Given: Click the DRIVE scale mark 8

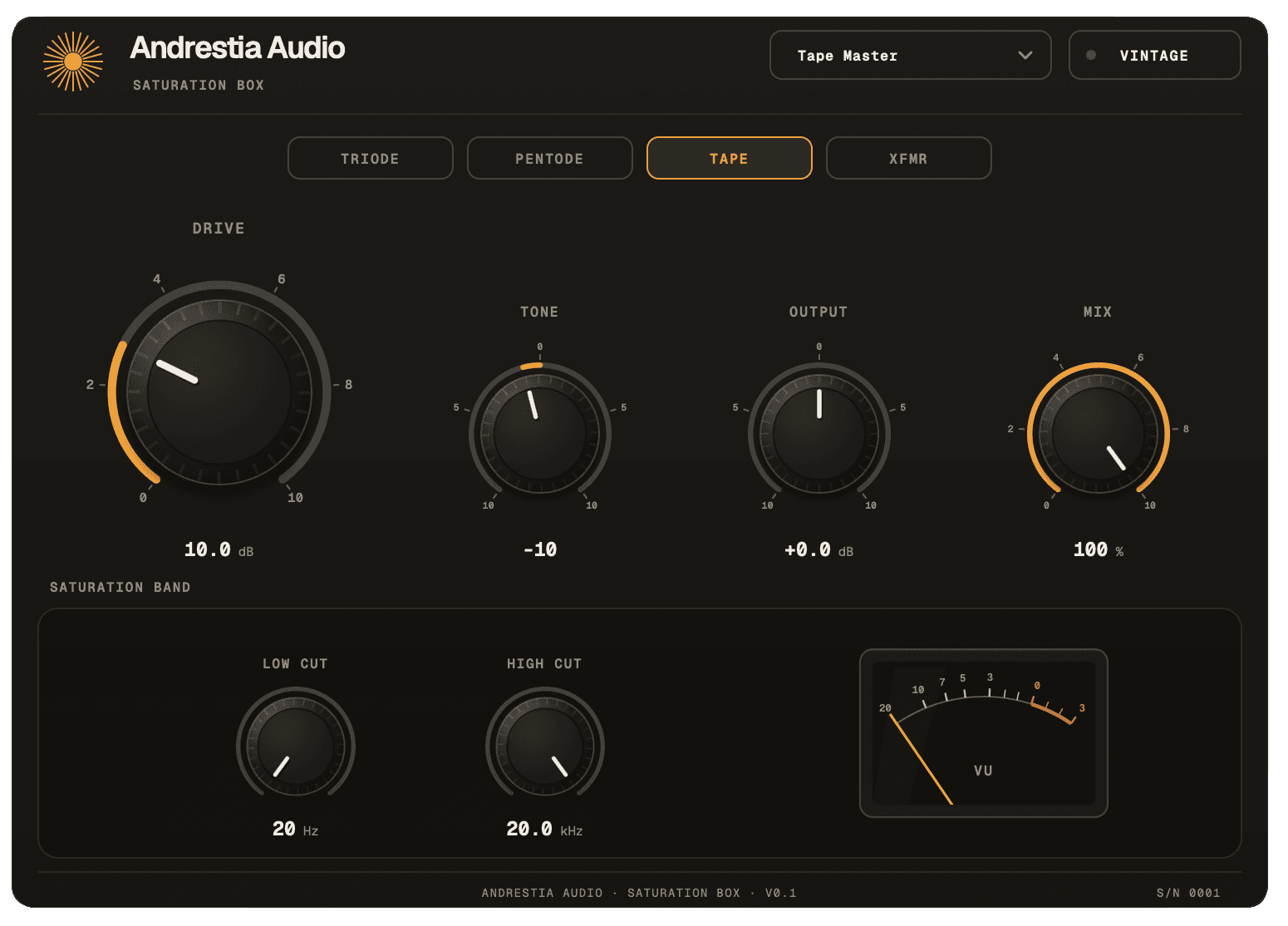Looking at the screenshot, I should click(348, 385).
